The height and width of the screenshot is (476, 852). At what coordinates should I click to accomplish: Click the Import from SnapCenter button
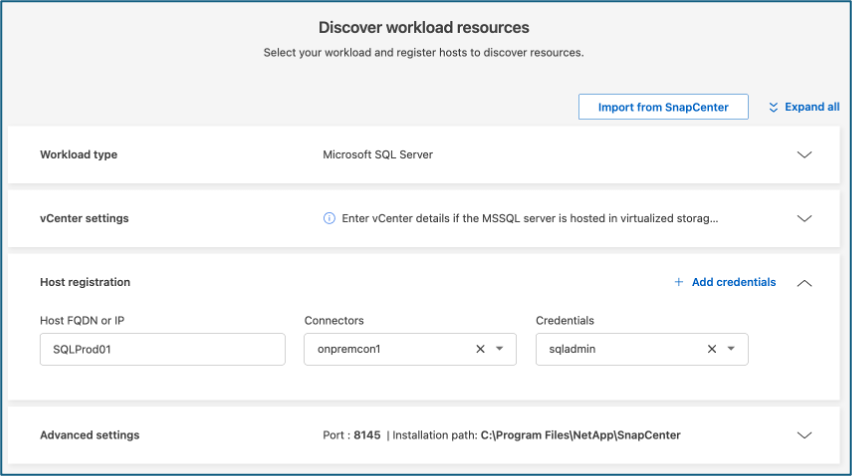[663, 107]
